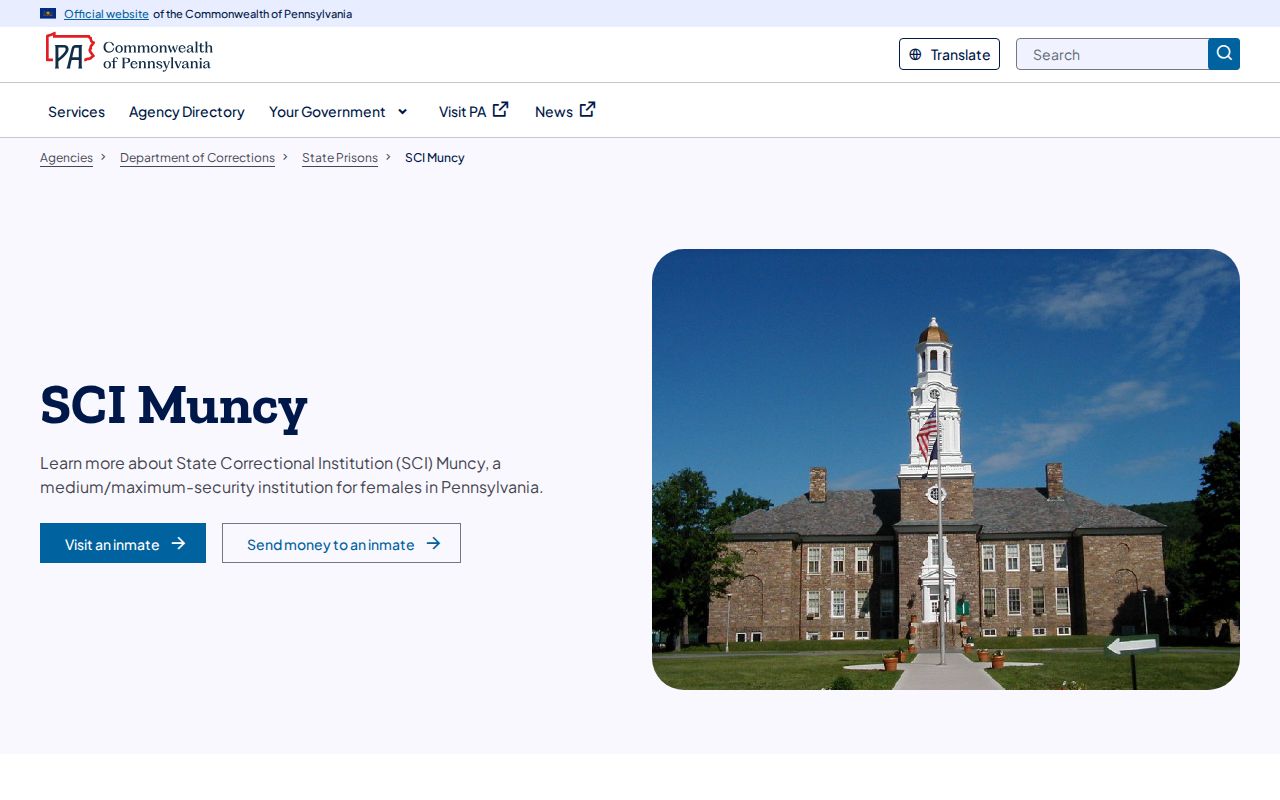
Task: Click the Send money to an inmate button
Action: 341,543
